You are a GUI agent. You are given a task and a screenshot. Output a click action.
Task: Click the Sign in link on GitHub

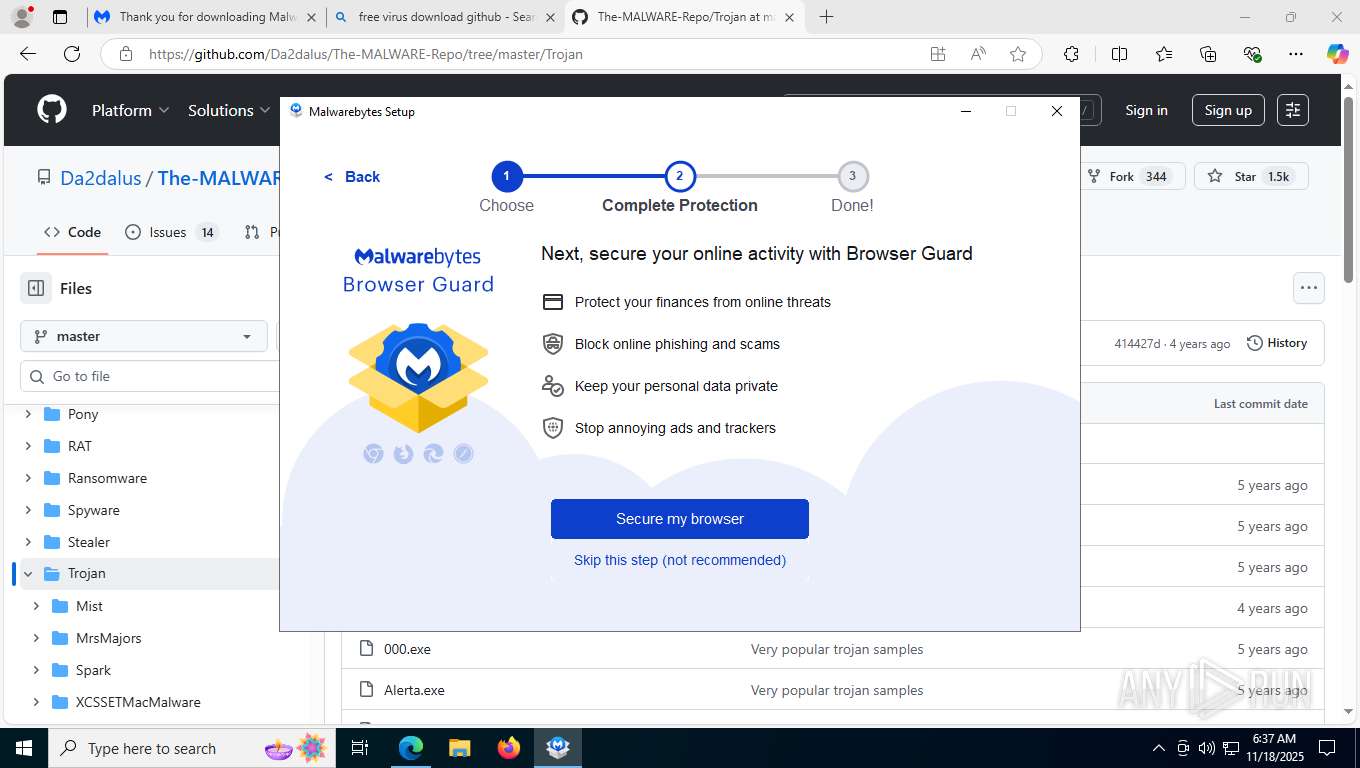[x=1146, y=110]
